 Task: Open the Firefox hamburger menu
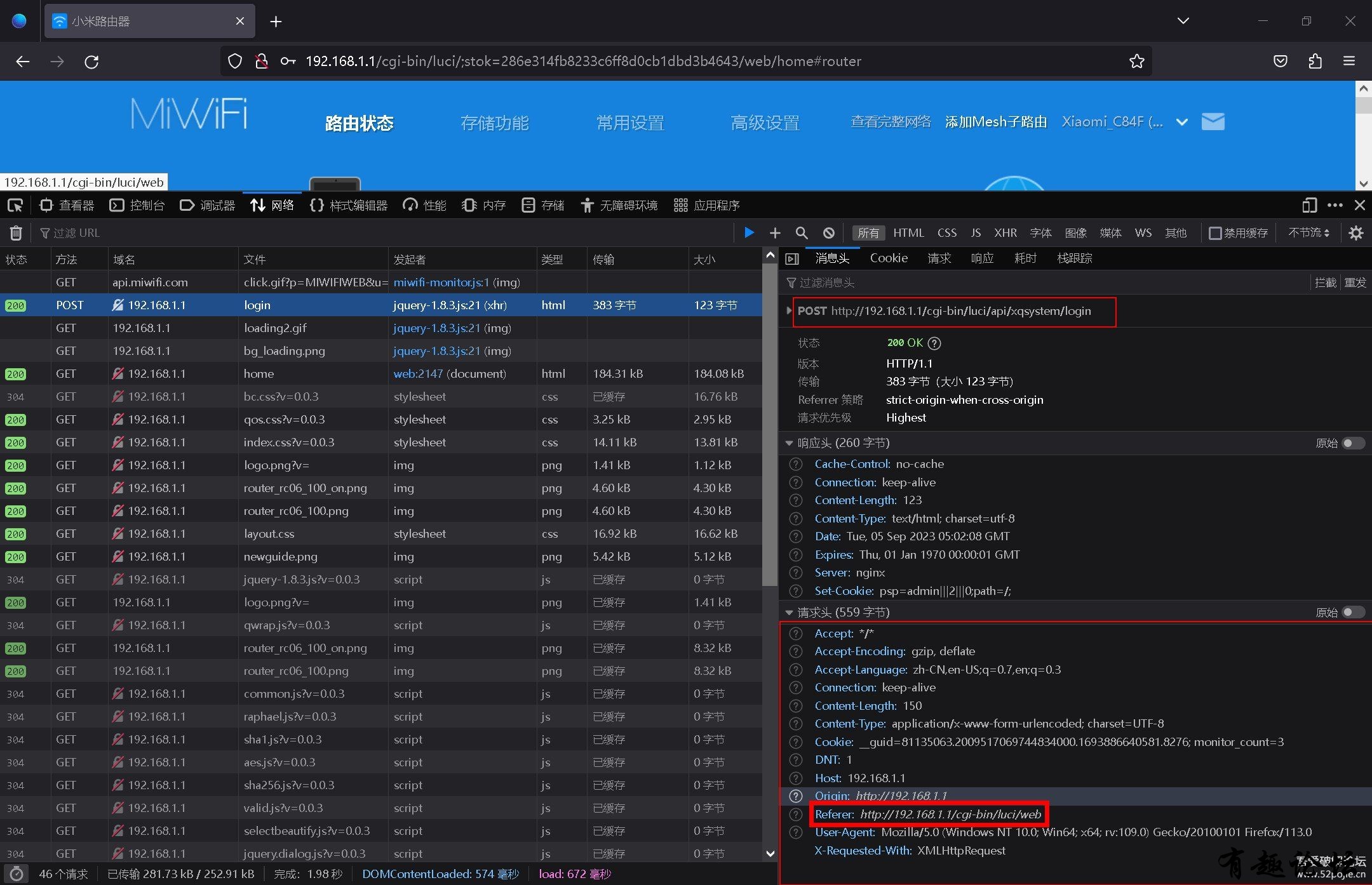point(1349,61)
